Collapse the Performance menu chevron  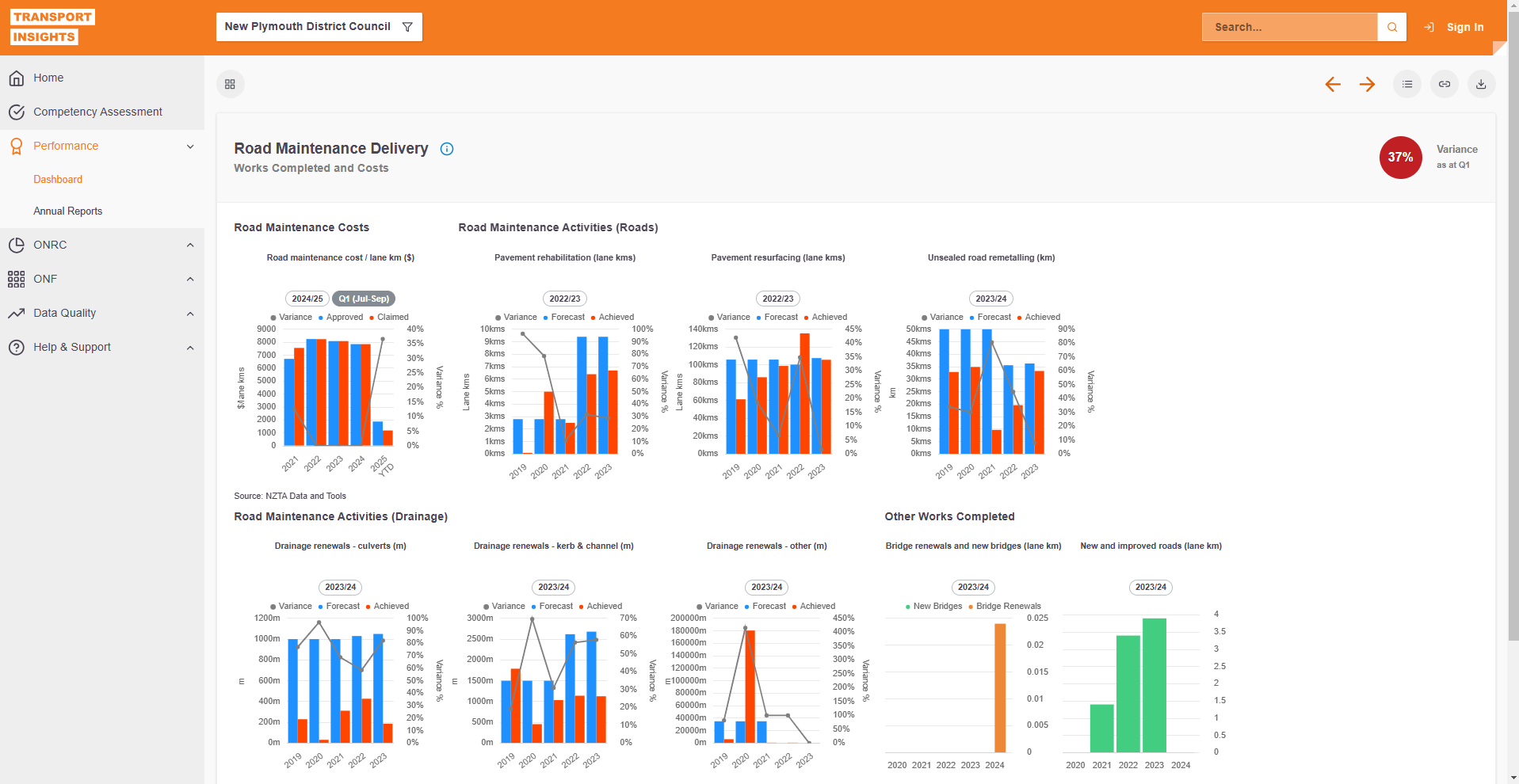point(190,147)
